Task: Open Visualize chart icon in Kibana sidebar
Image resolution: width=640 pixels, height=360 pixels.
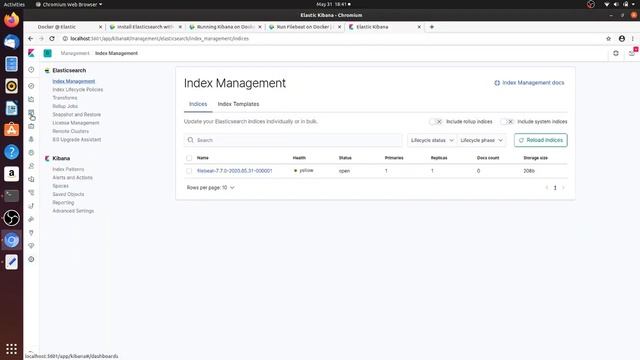Action: pyautogui.click(x=31, y=99)
